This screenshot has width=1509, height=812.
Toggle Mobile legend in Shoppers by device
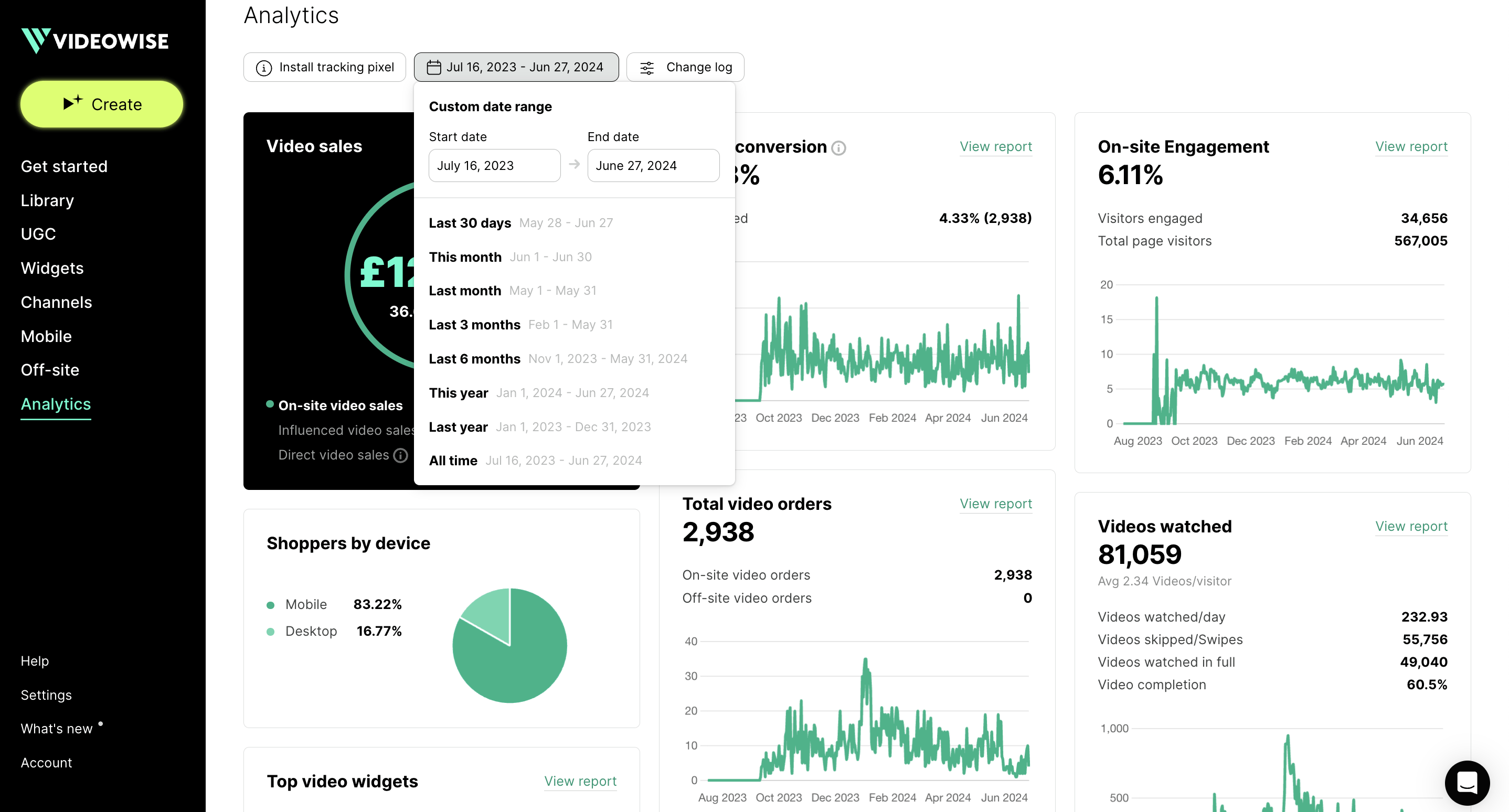[306, 604]
